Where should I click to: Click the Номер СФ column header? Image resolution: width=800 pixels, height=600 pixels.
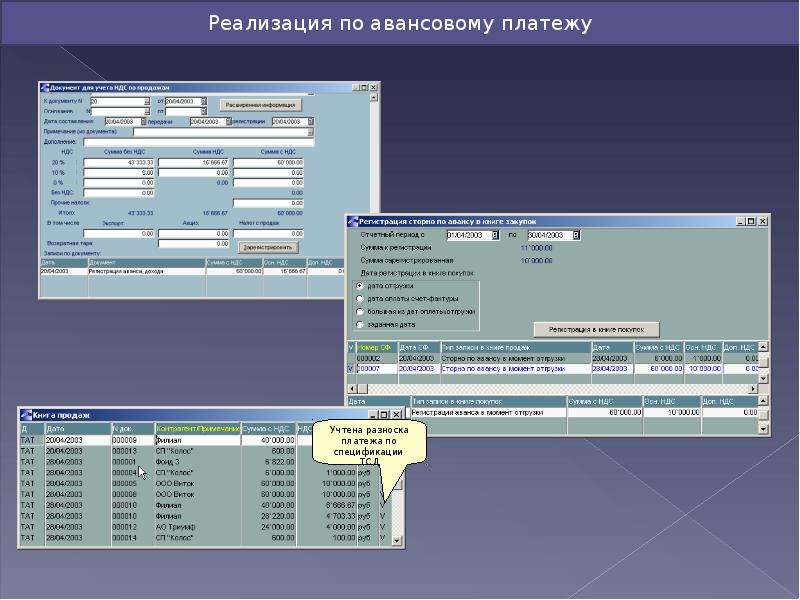(377, 347)
